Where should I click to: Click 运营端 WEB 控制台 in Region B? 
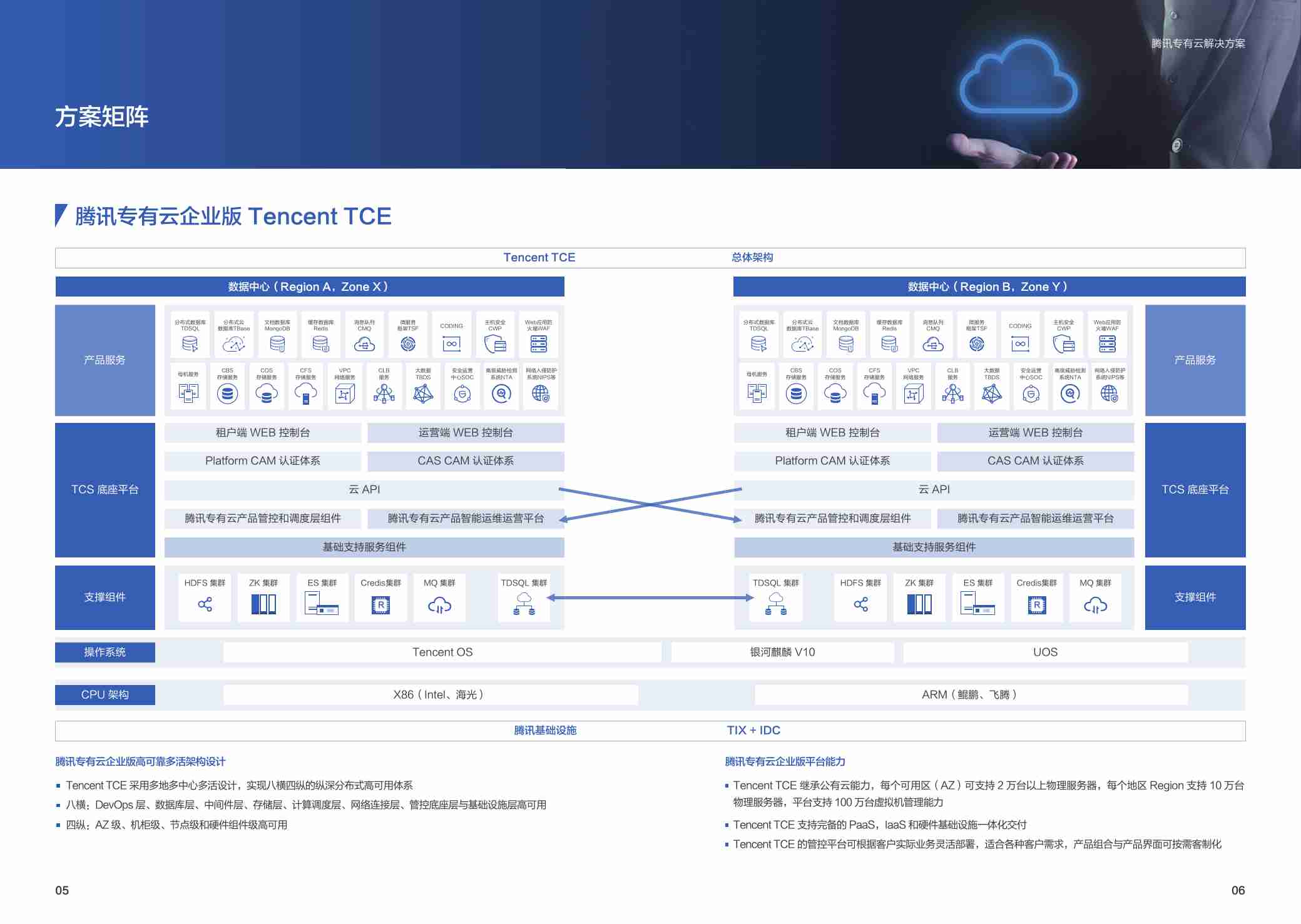pyautogui.click(x=1036, y=433)
